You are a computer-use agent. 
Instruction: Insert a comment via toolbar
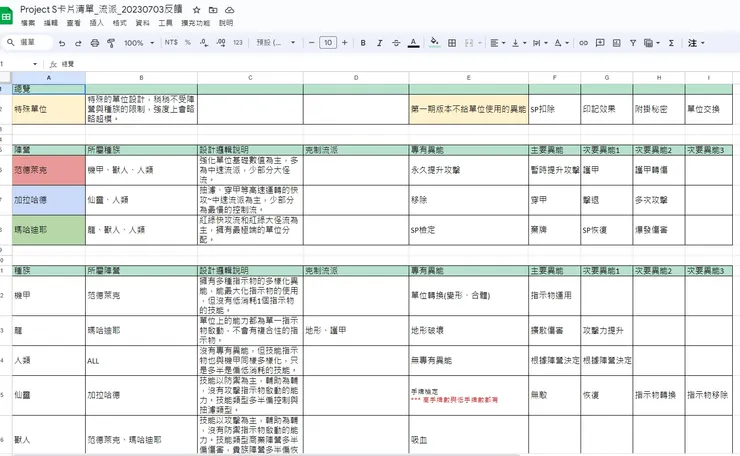[600, 43]
